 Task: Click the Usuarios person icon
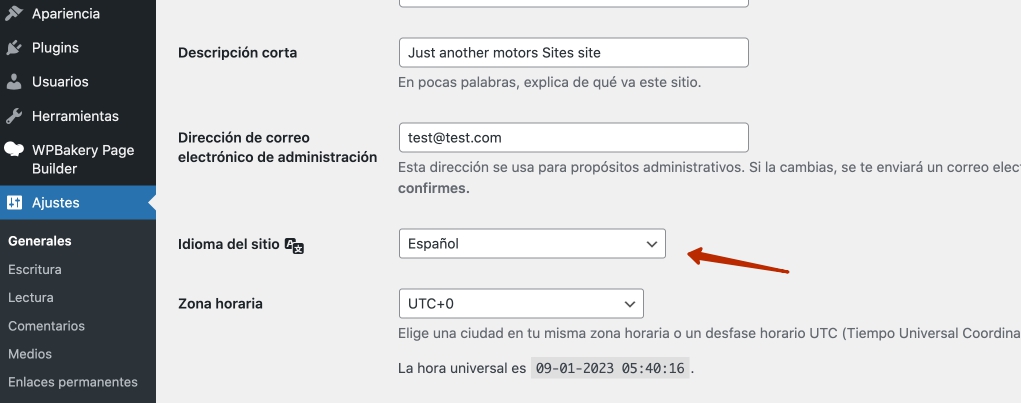[x=14, y=82]
